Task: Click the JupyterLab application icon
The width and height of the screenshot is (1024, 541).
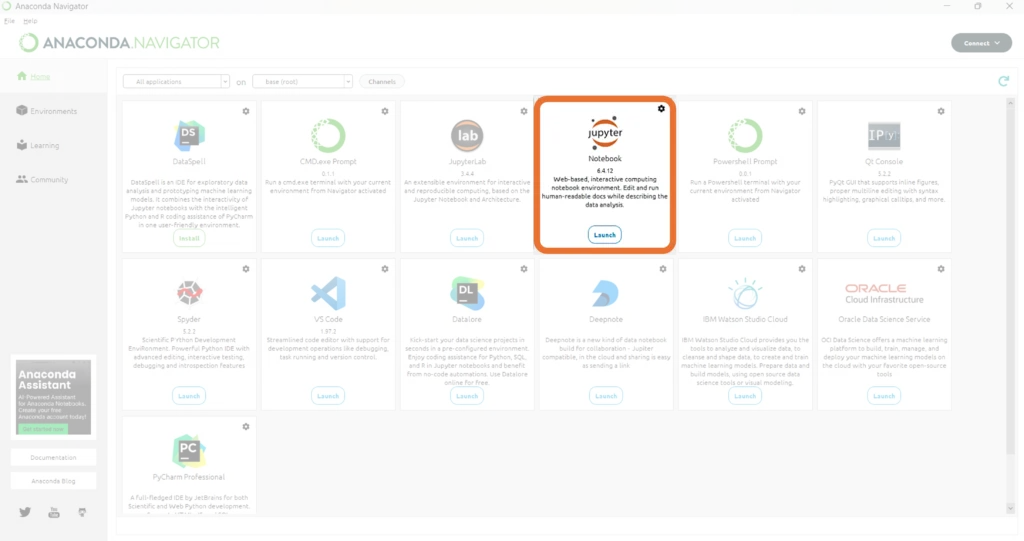Action: point(467,135)
